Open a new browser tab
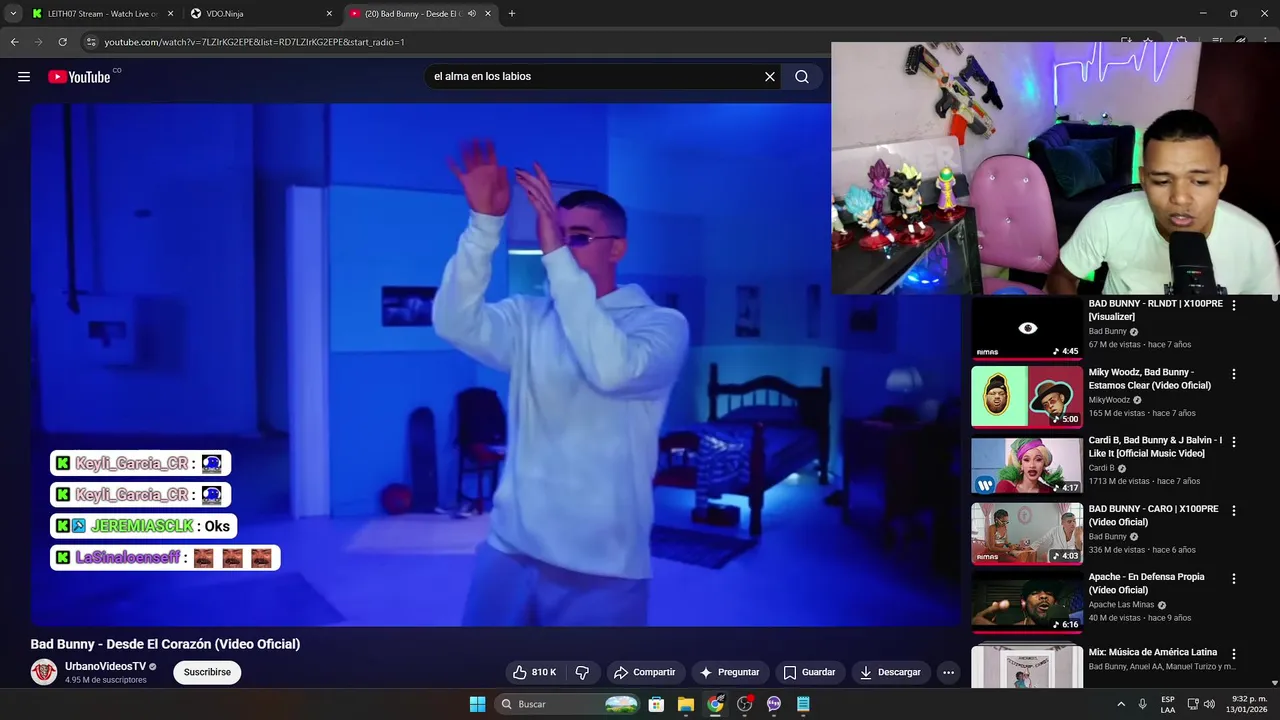The image size is (1280, 720). 512,14
